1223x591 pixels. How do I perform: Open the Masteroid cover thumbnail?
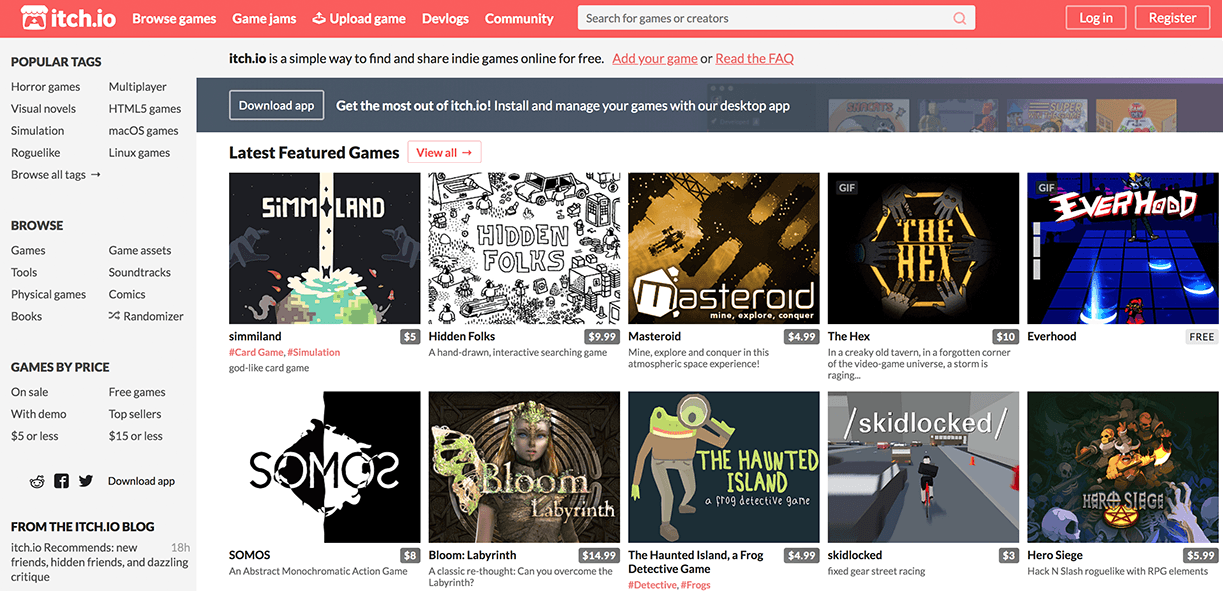point(724,249)
